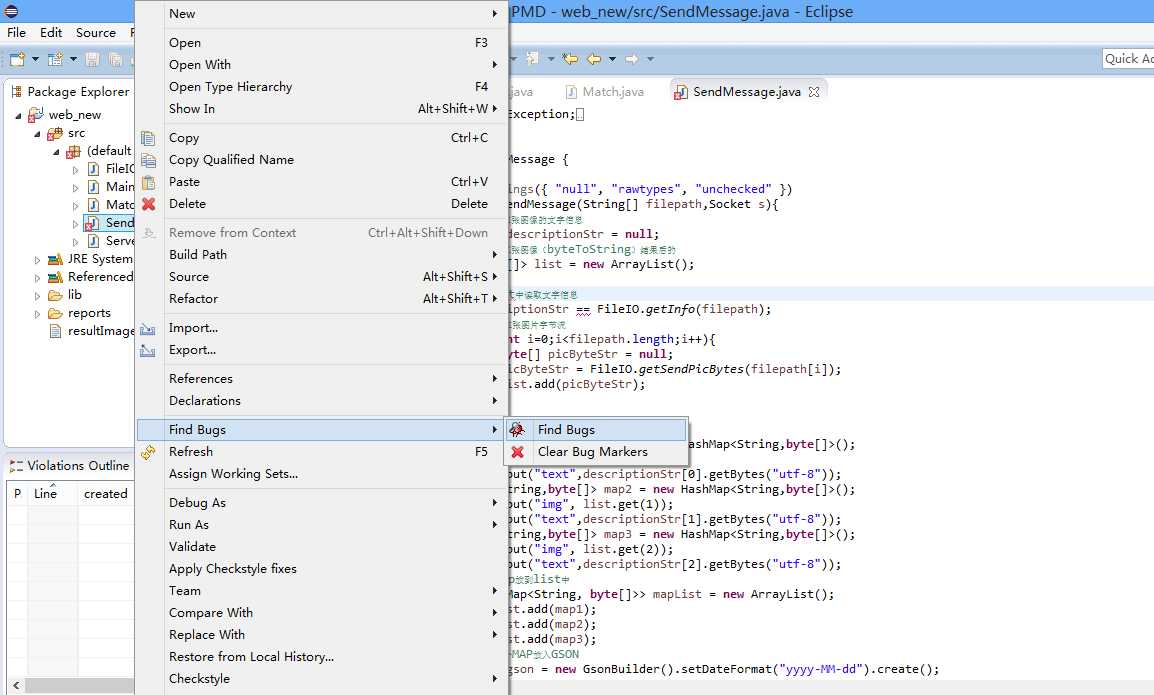
Task: Open the File menu
Action: 16,32
